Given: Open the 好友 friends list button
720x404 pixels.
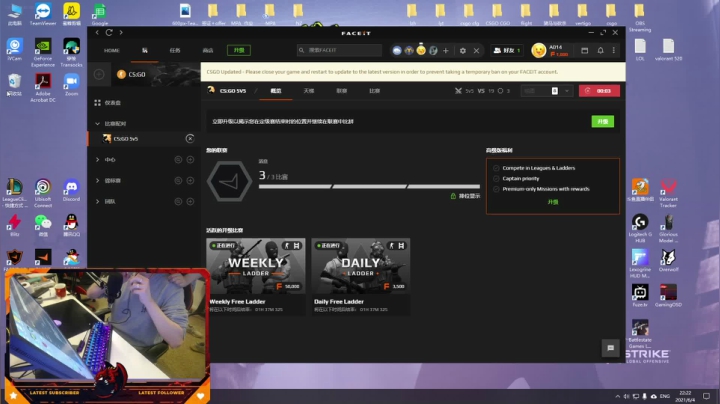Looking at the screenshot, I should pos(506,50).
